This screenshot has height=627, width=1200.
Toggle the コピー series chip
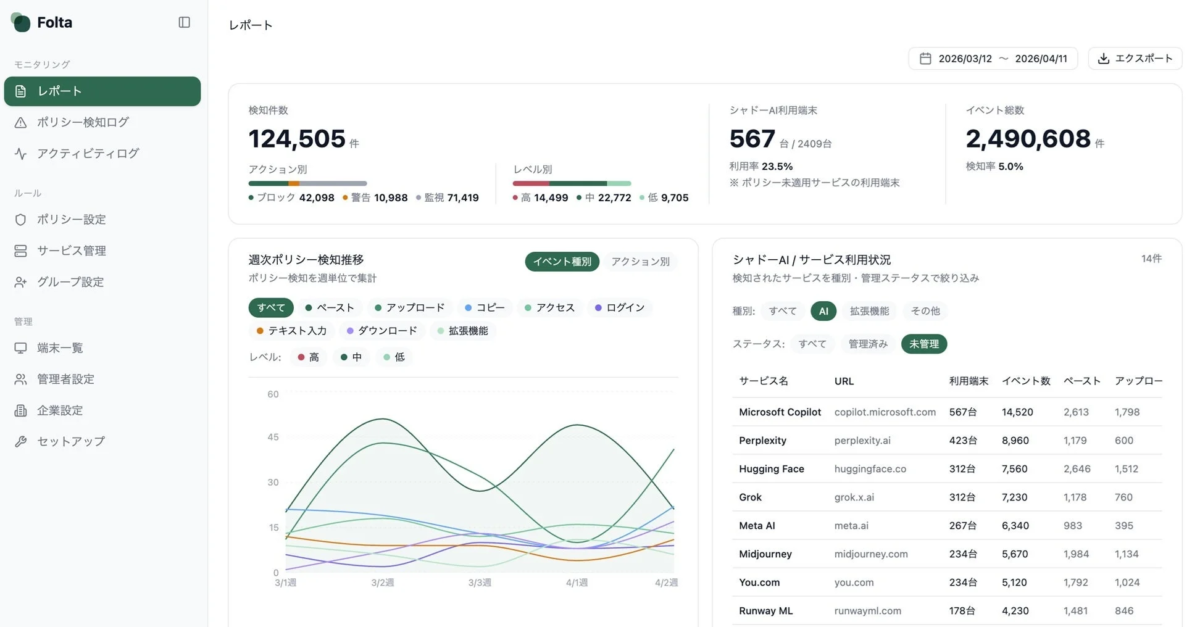click(485, 307)
